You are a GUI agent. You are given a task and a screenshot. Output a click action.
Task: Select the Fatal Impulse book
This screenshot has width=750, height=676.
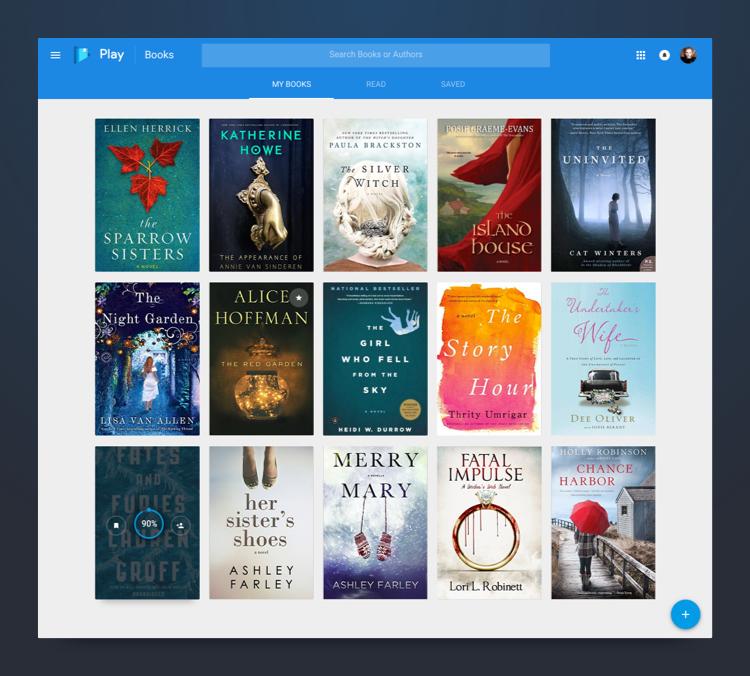tap(489, 523)
